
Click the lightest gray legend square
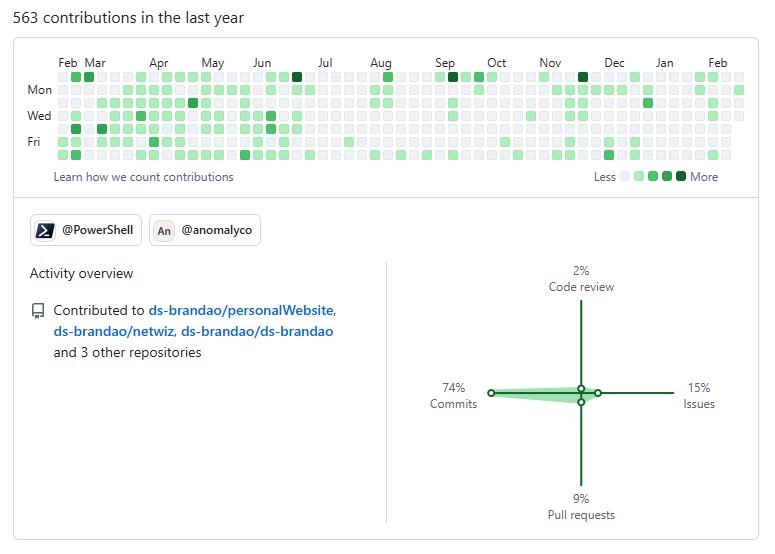[x=625, y=177]
